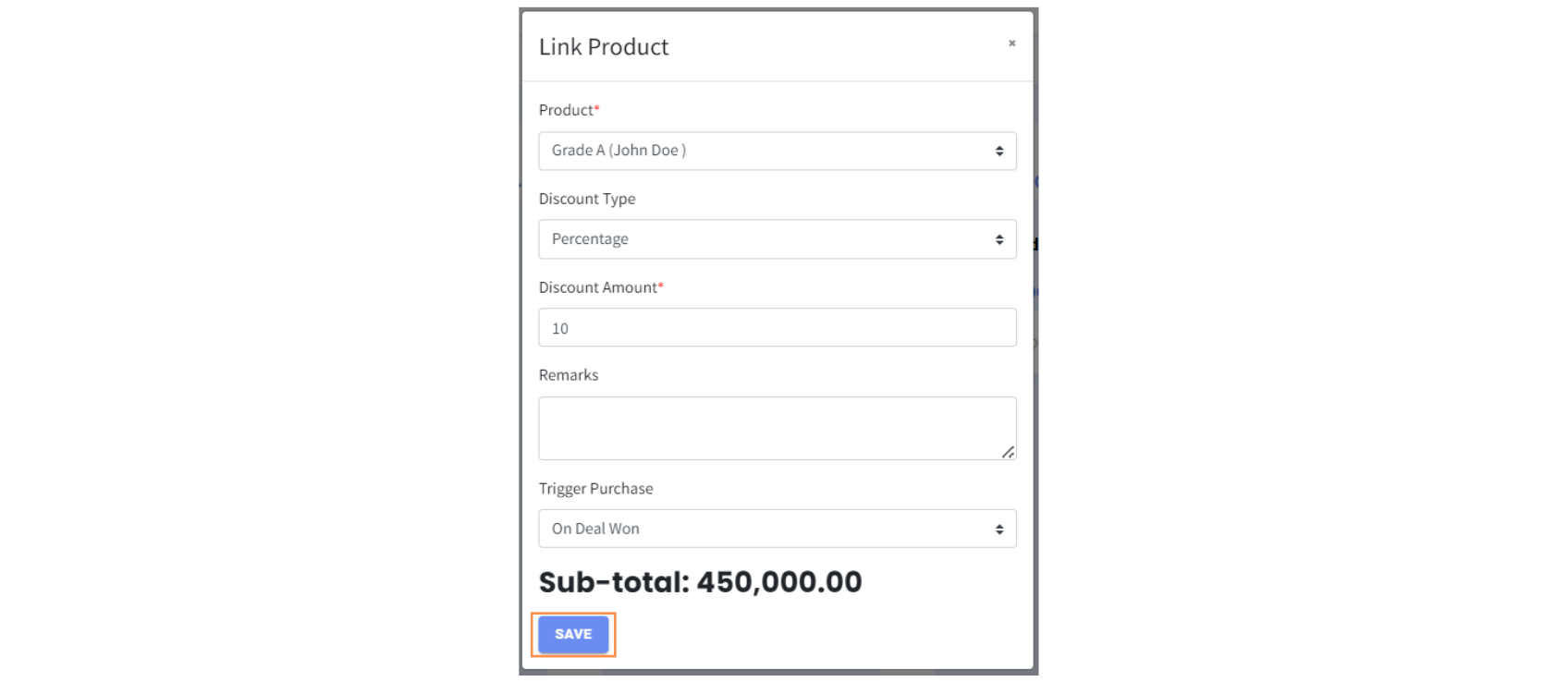Click the Product field's up-down arrow icon
The height and width of the screenshot is (682, 1568).
[x=999, y=151]
